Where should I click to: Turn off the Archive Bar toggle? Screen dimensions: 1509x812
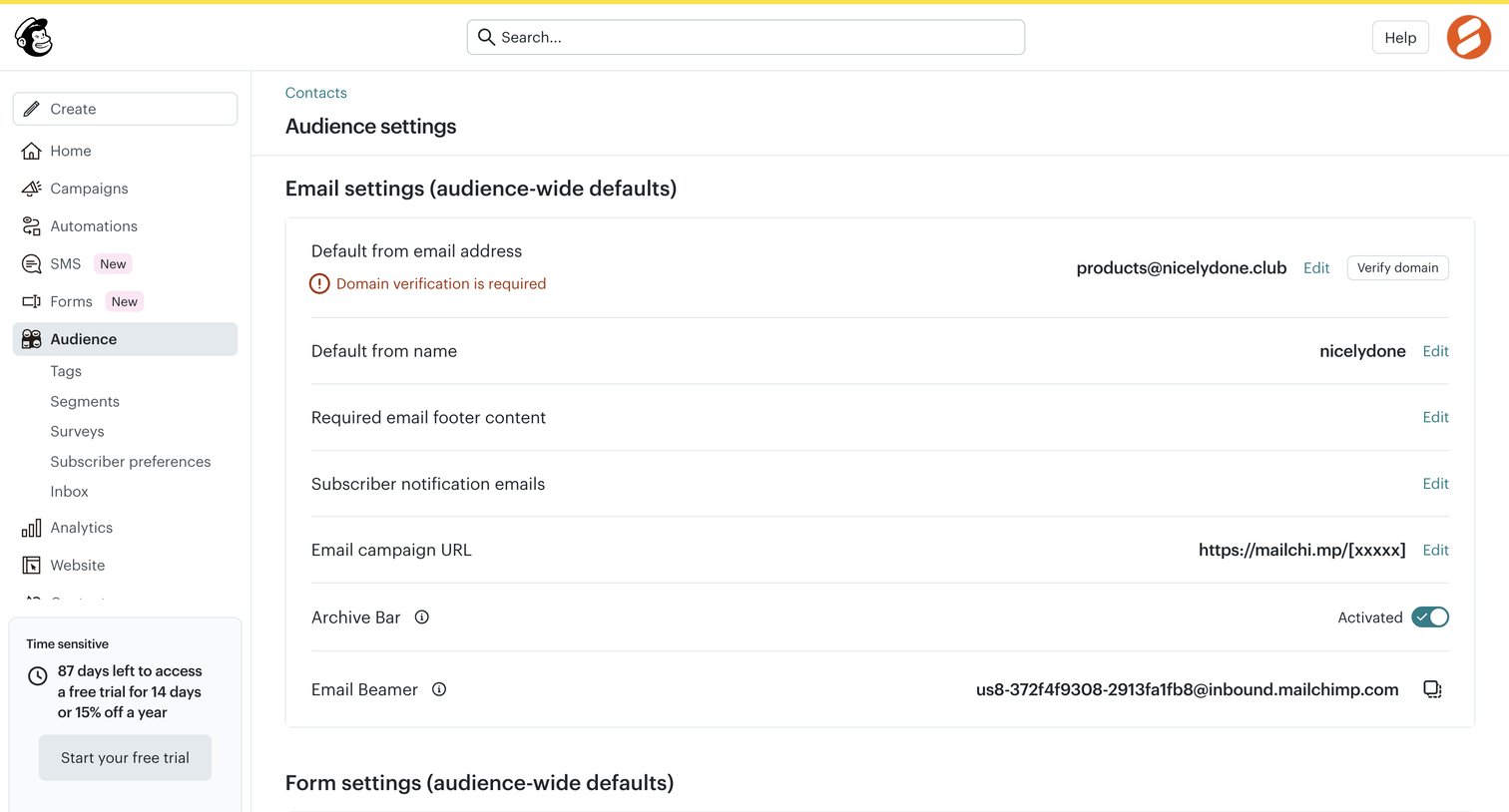pos(1430,617)
